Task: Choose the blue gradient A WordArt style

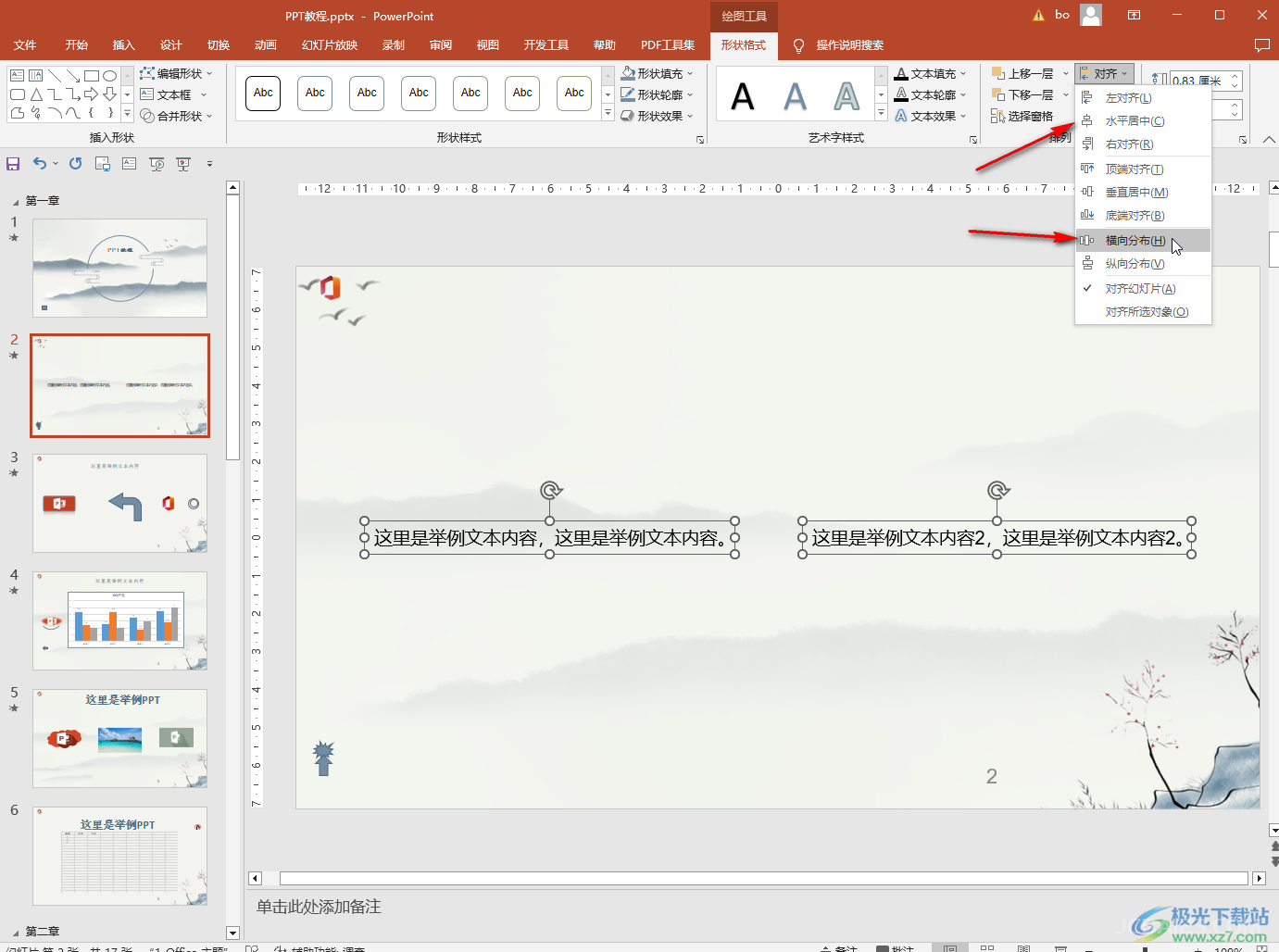Action: coord(795,96)
